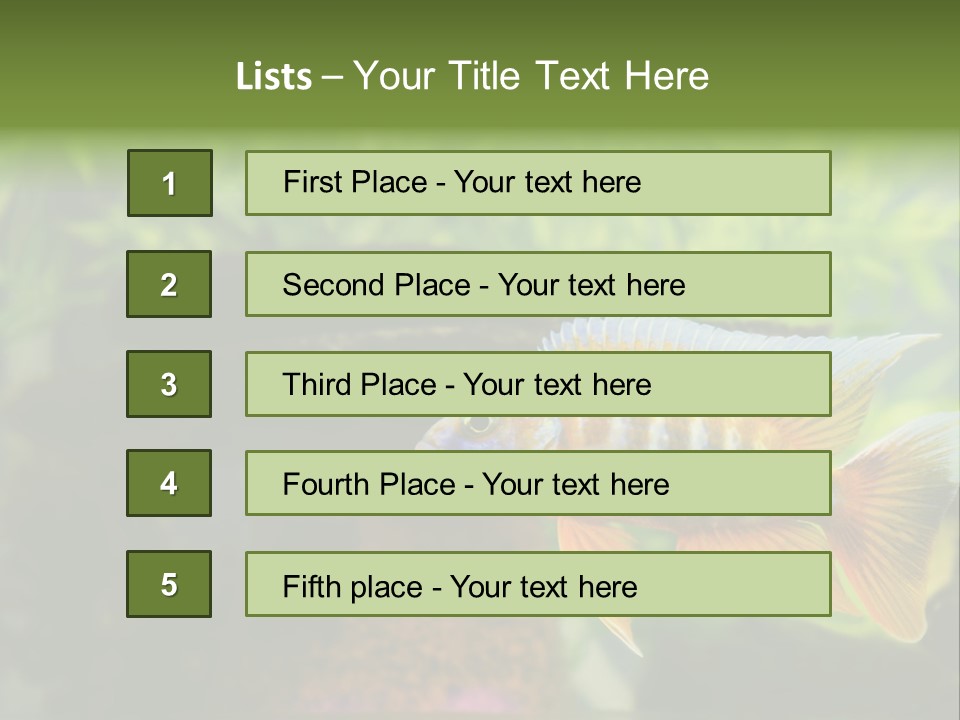This screenshot has height=720, width=960.
Task: Click the bold word Lists in title
Action: (x=274, y=76)
